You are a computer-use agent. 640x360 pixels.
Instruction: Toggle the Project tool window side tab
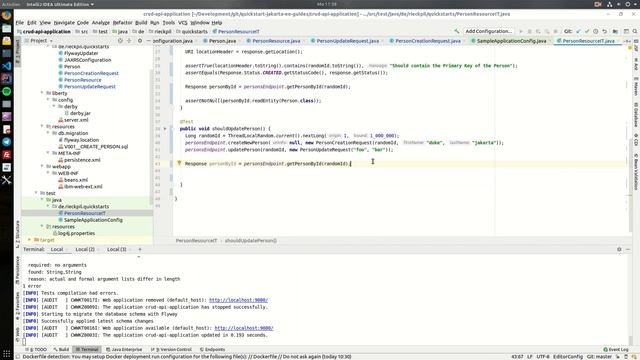click(x=18, y=51)
